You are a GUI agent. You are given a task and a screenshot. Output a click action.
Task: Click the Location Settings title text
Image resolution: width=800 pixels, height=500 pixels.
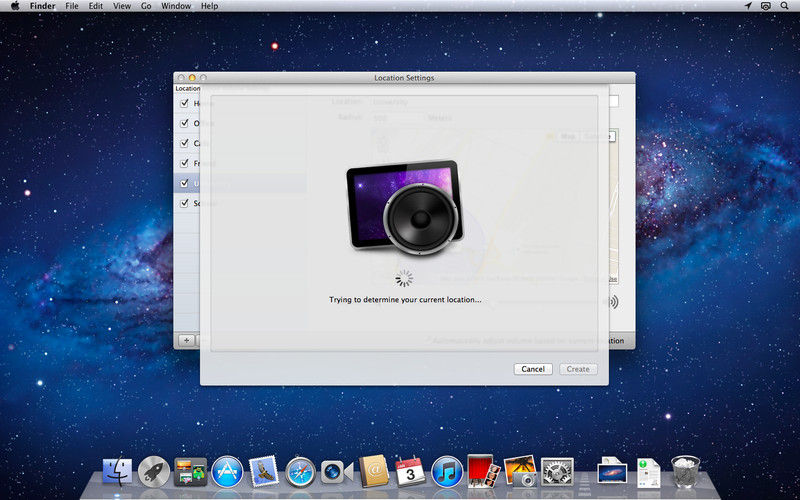[404, 78]
